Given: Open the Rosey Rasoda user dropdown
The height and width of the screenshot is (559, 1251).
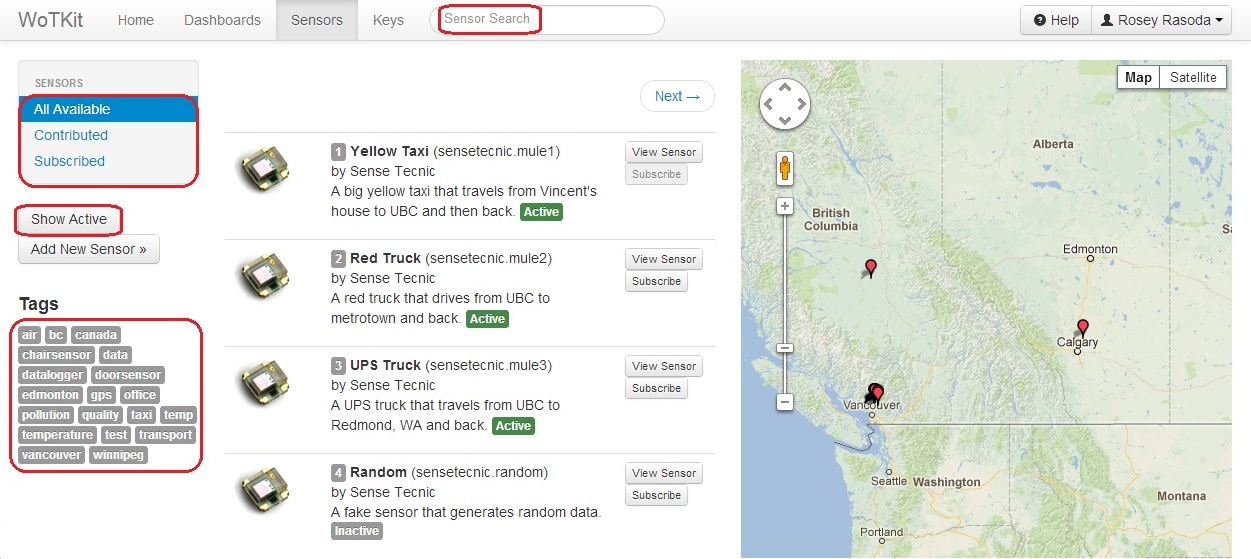Looking at the screenshot, I should [x=1161, y=20].
